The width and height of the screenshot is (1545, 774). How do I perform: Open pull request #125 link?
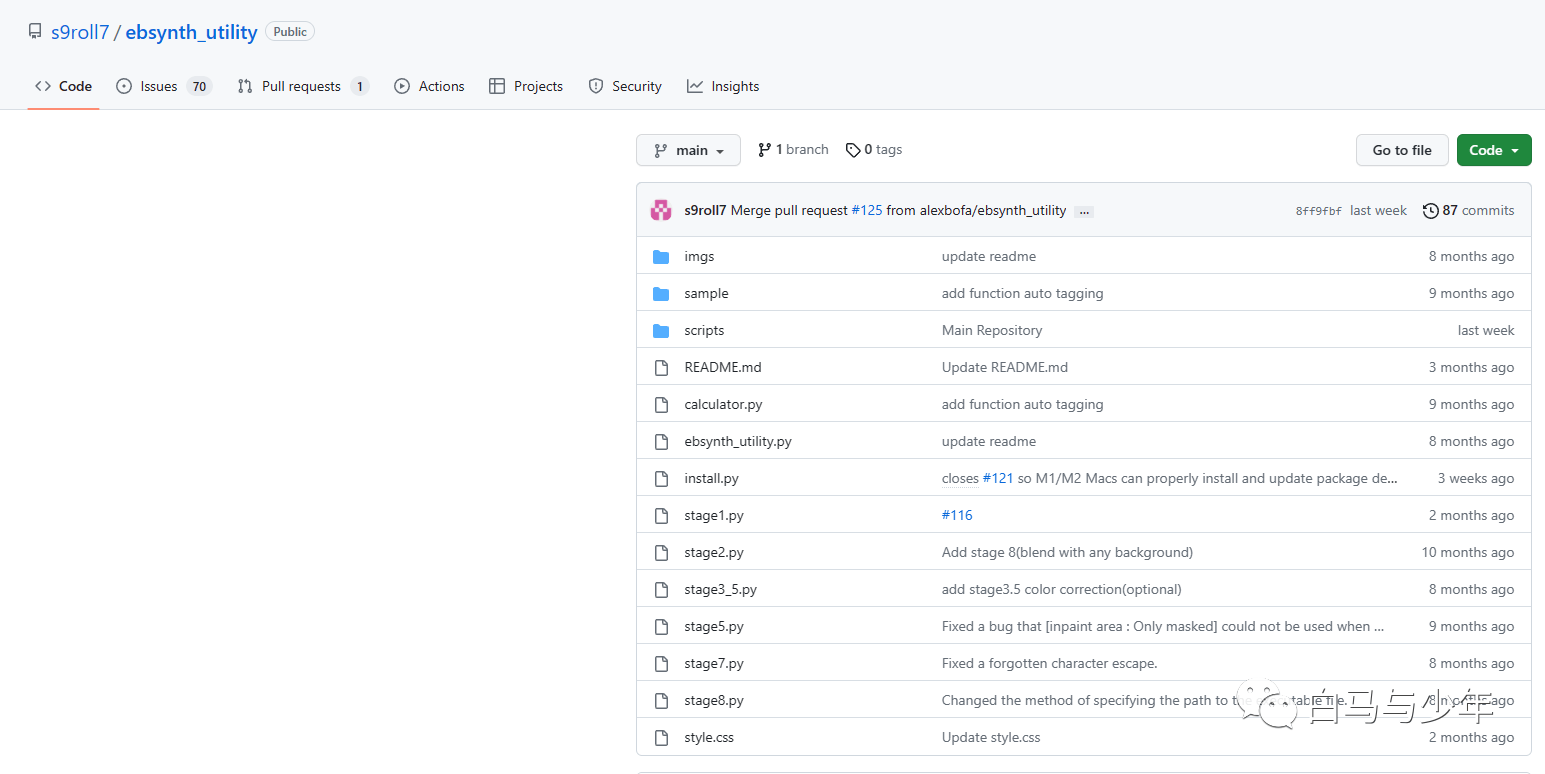pyautogui.click(x=867, y=210)
